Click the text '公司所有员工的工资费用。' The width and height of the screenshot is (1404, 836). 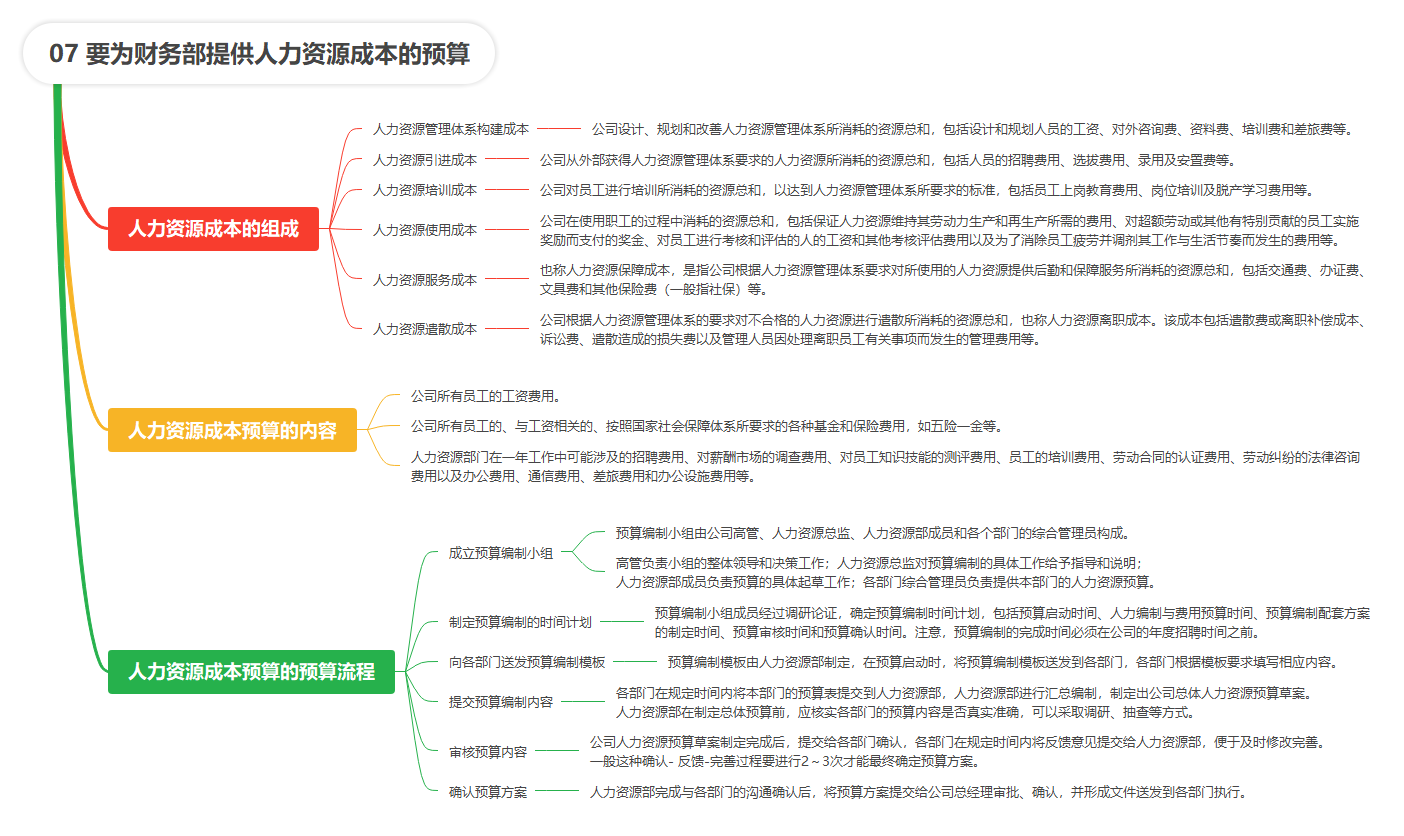pos(487,397)
